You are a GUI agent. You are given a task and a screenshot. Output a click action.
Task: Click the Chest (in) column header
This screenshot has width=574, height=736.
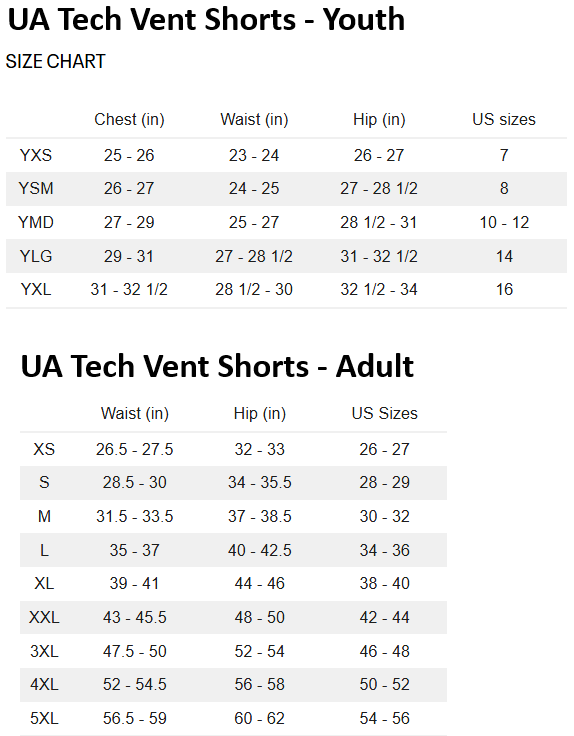click(129, 120)
